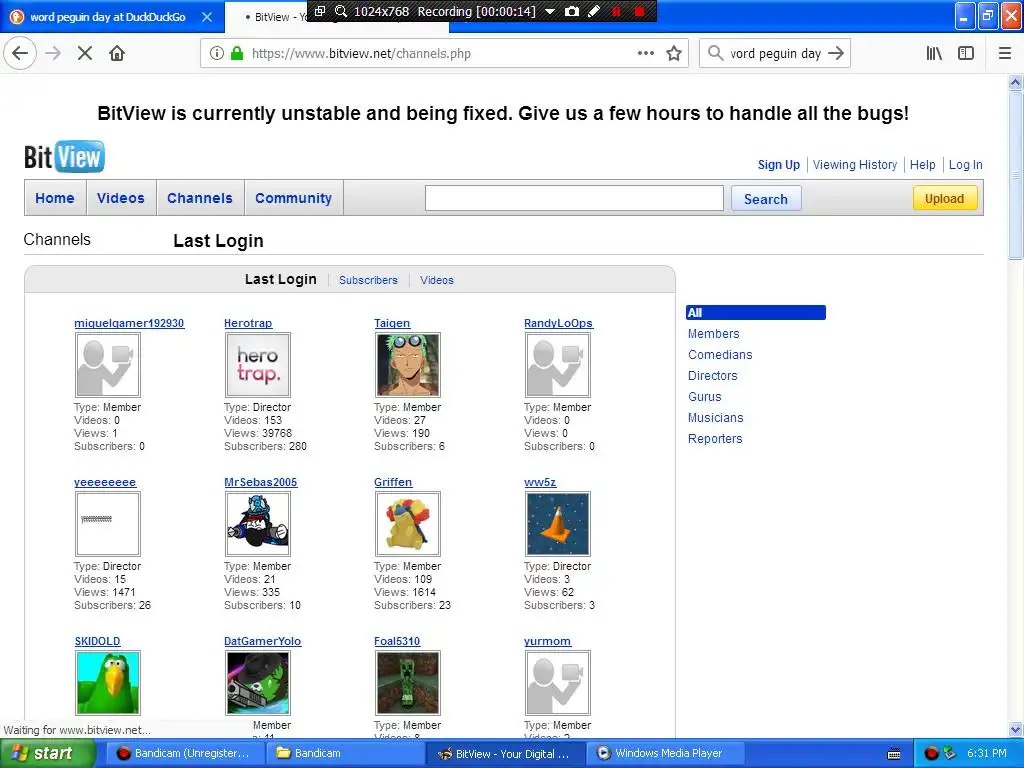1024x768 pixels.
Task: Click Bandicam screenshot camera icon
Action: [x=571, y=11]
